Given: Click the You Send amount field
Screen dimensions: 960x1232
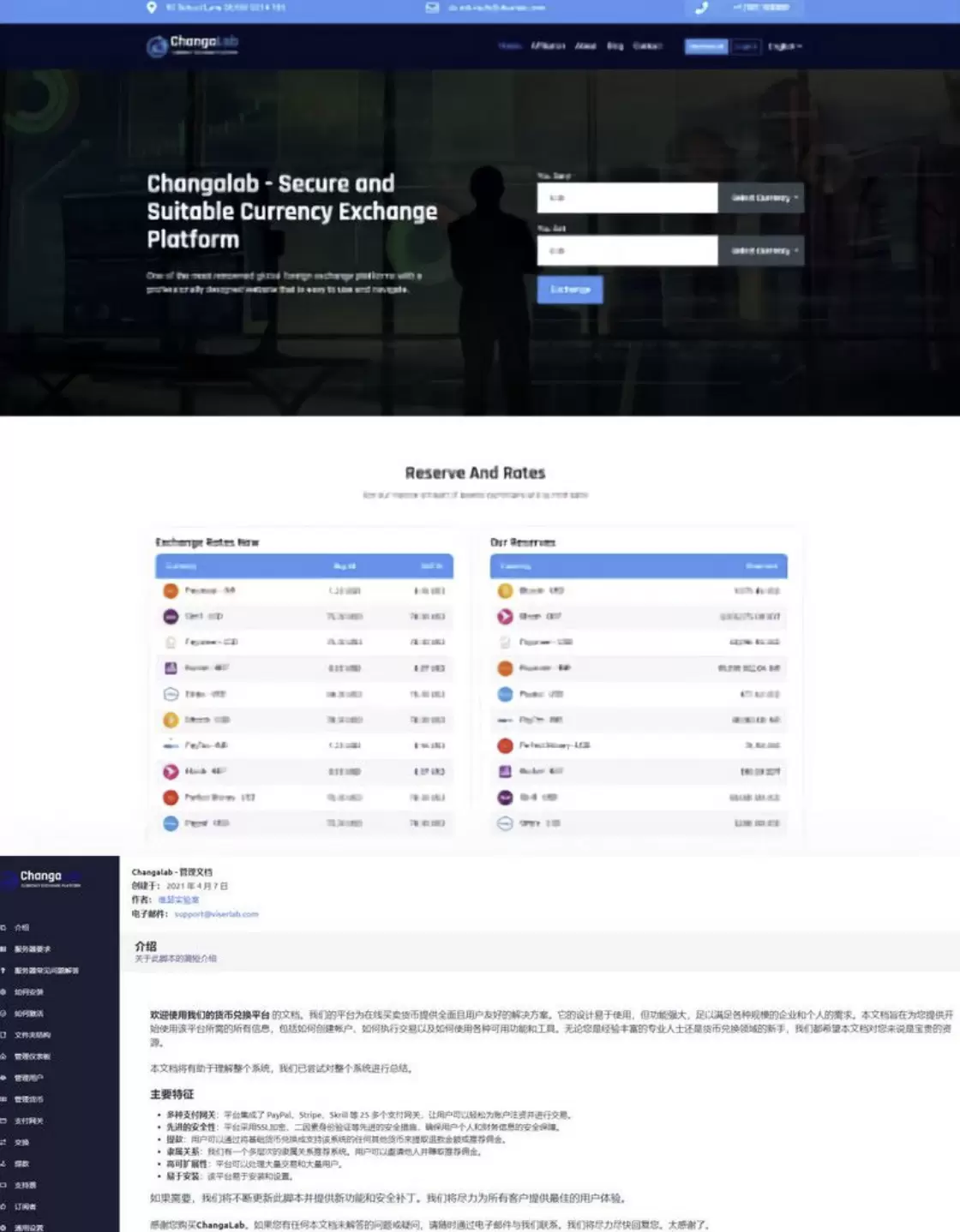Looking at the screenshot, I should click(627, 198).
